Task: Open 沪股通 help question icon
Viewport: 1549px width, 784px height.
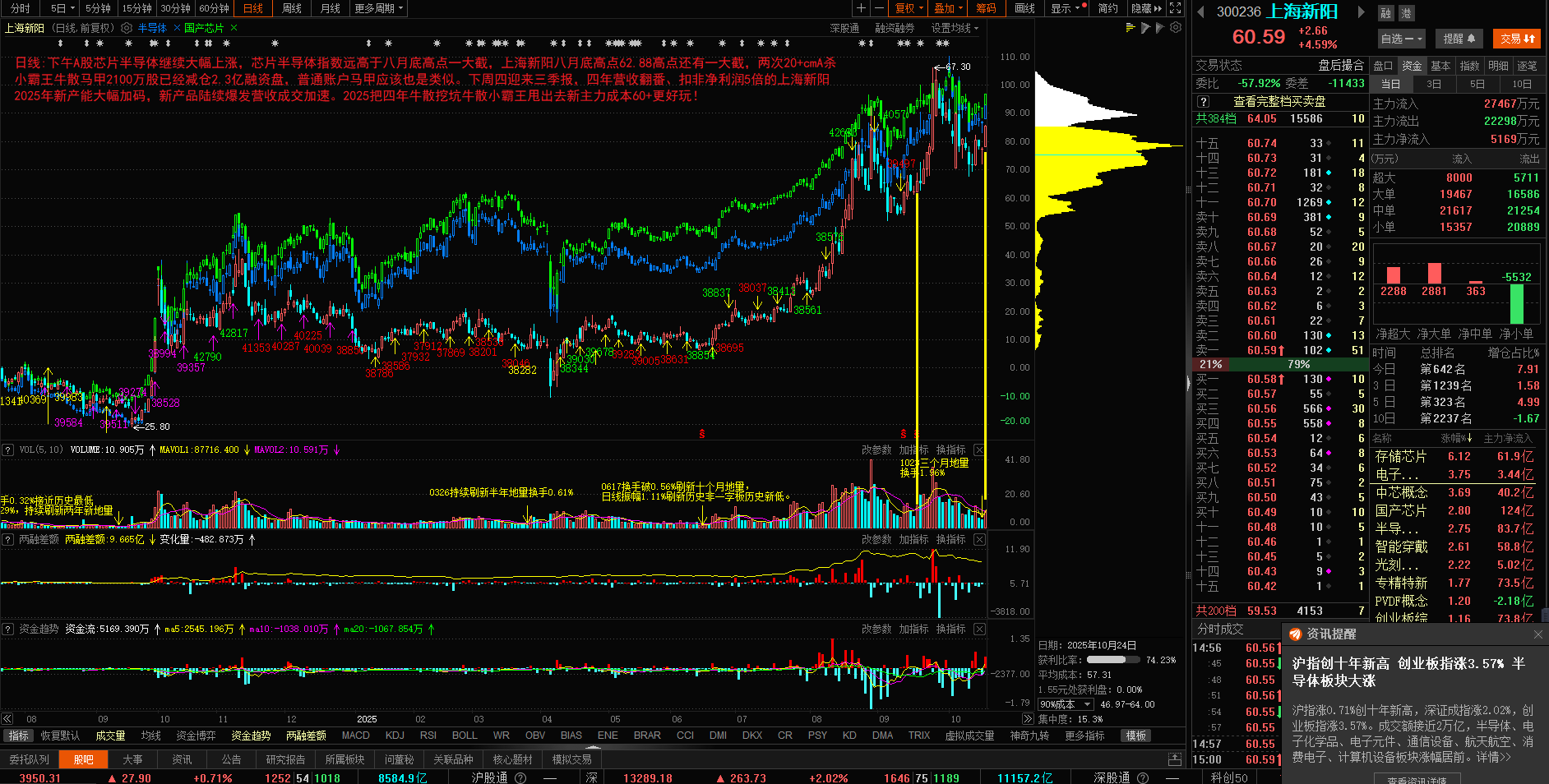Action: click(520, 777)
